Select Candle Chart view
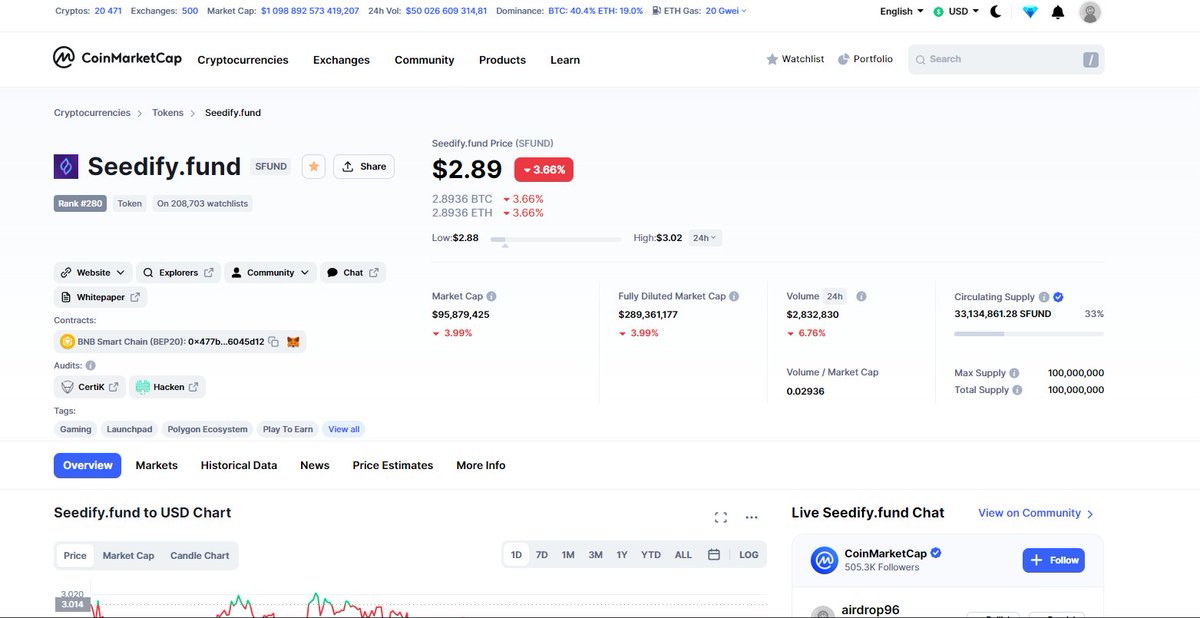The image size is (1200, 618). [200, 555]
